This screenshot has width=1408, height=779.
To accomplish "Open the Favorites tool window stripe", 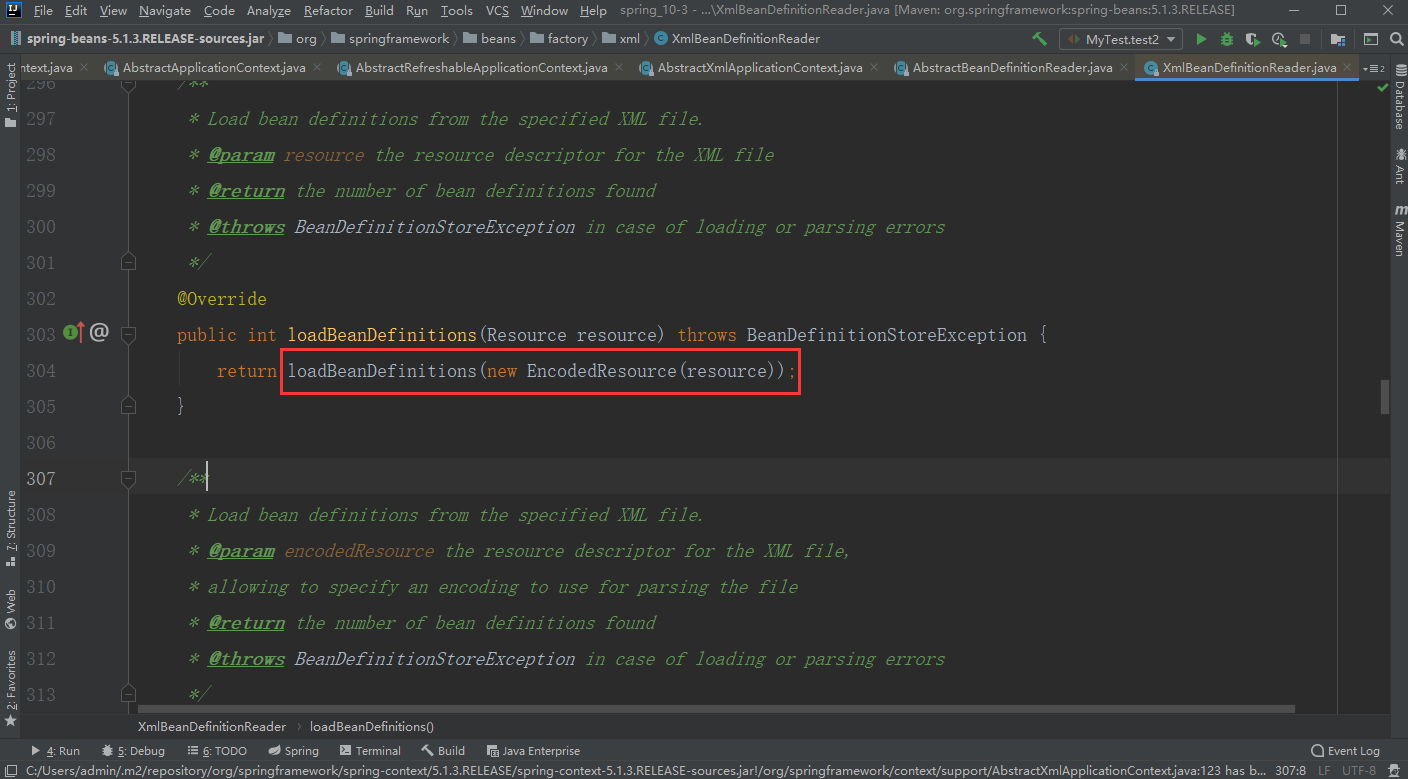I will (10, 689).
